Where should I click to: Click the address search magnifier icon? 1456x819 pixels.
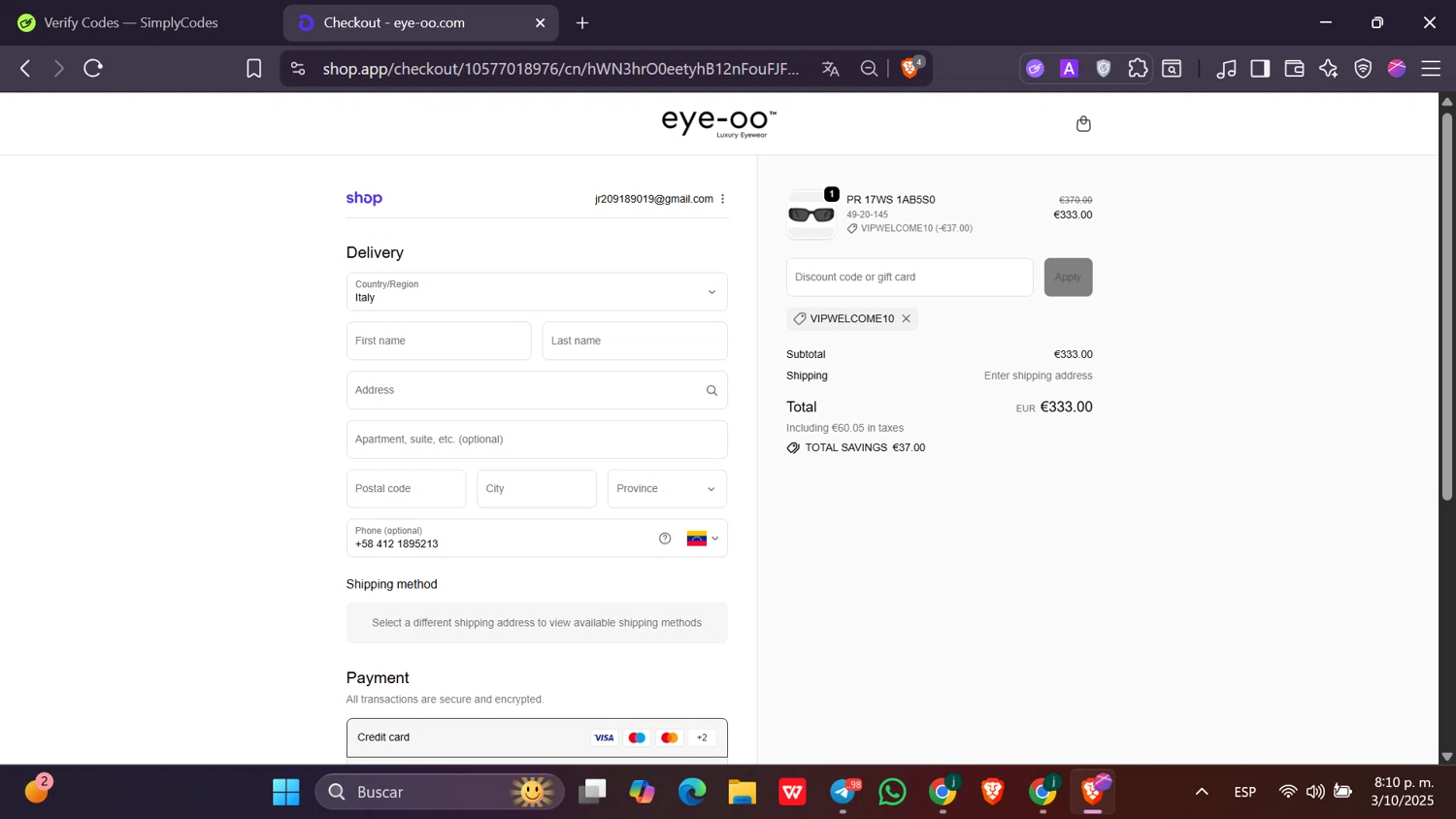click(711, 390)
